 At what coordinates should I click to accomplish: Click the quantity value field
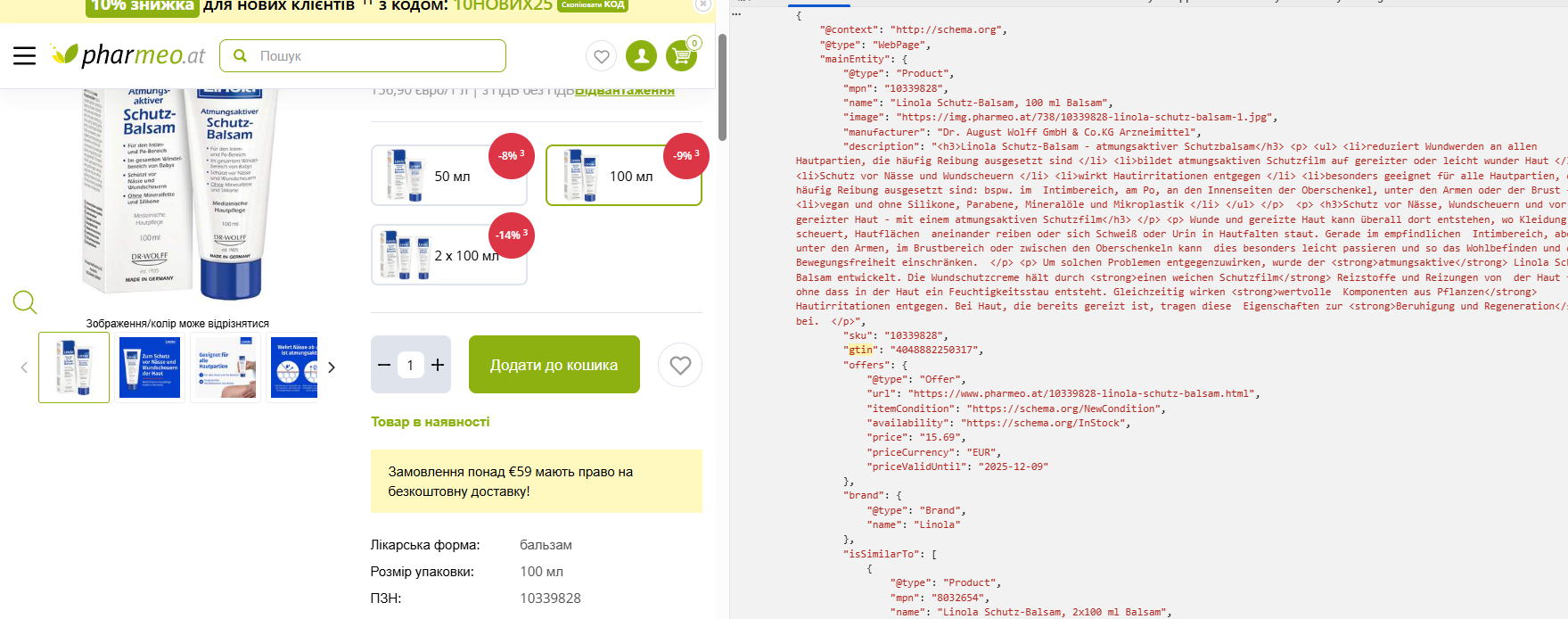pyautogui.click(x=410, y=365)
